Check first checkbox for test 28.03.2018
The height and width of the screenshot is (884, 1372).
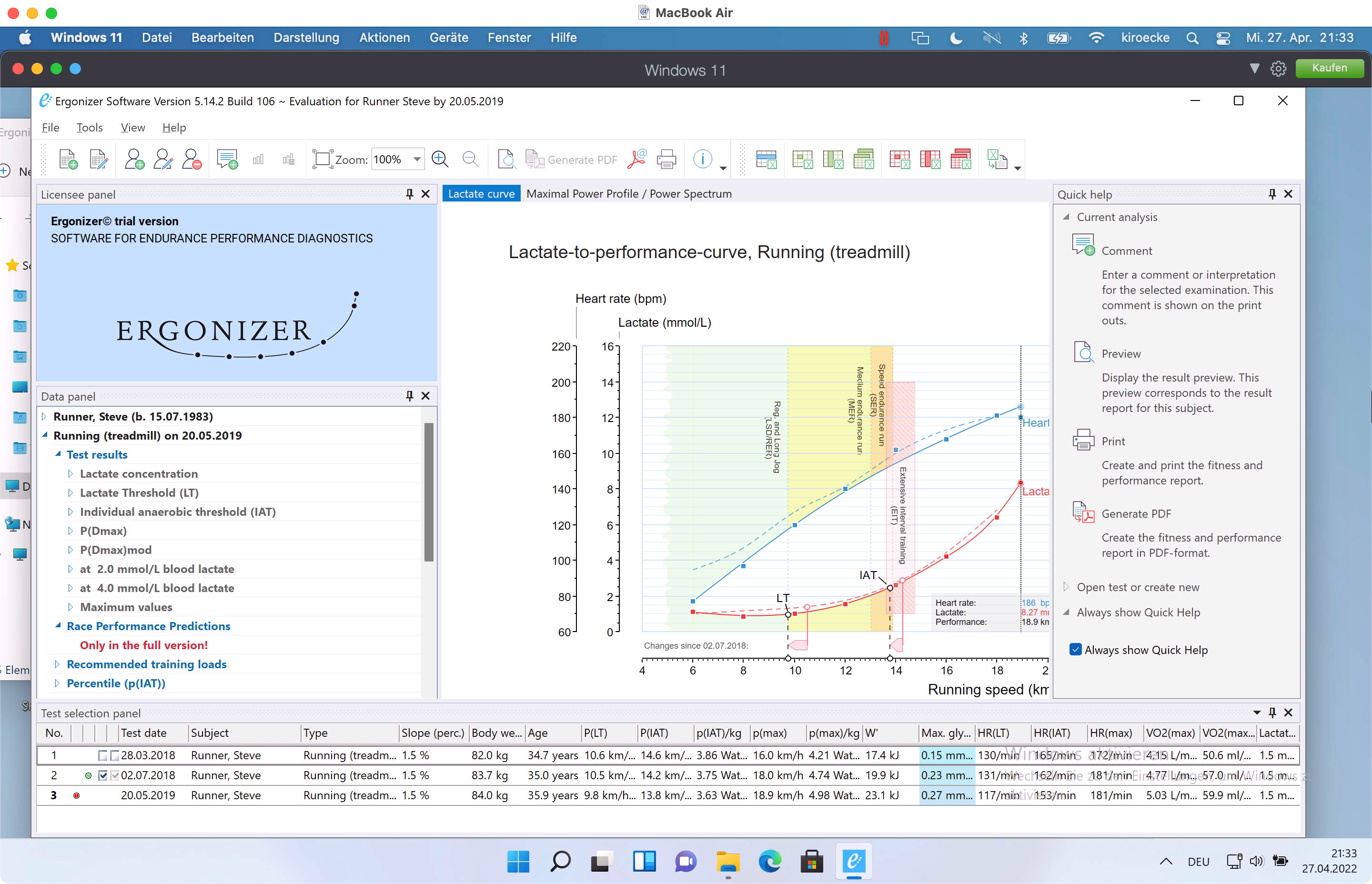(103, 755)
